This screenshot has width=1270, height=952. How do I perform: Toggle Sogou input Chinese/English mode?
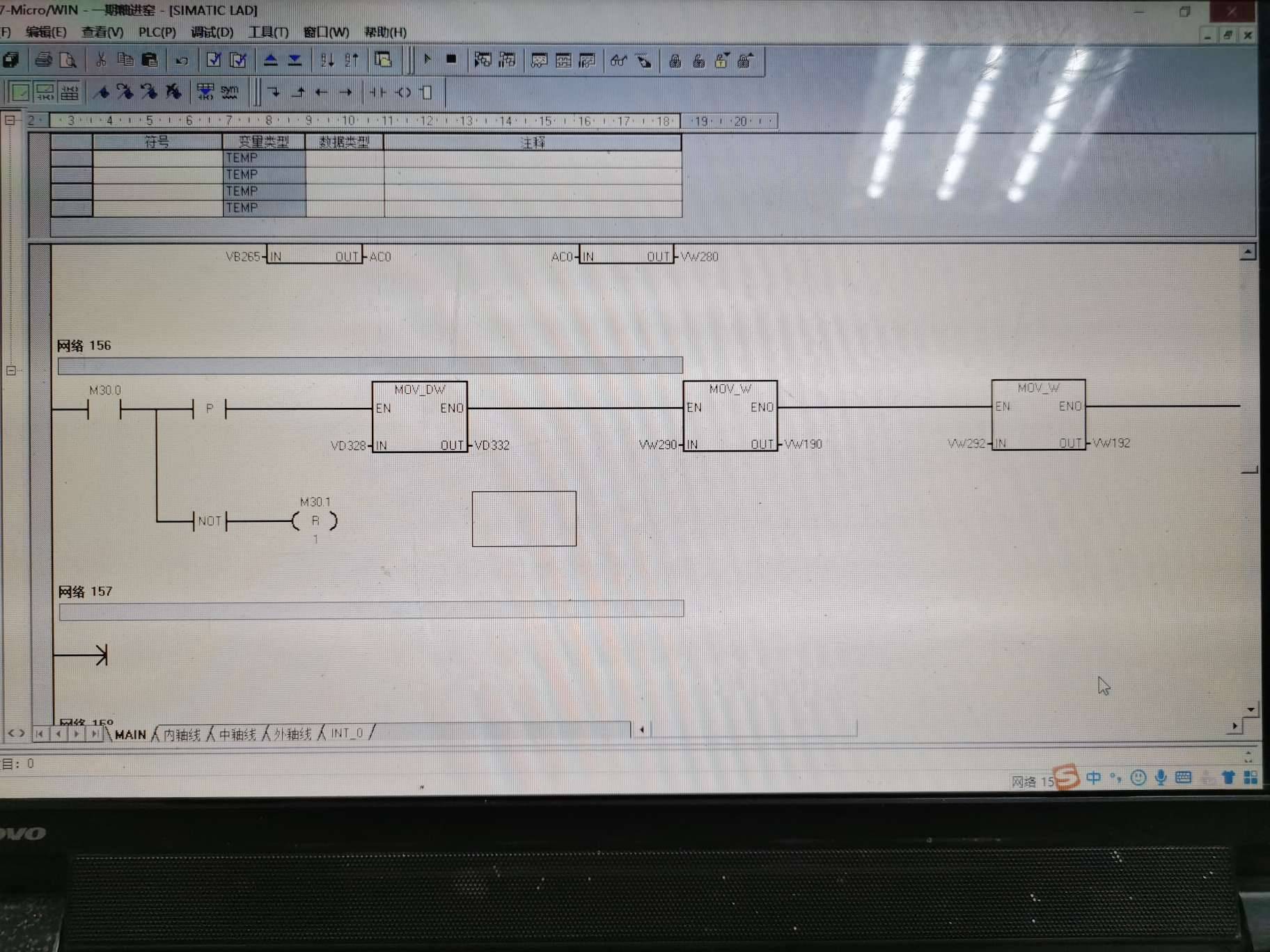tap(1094, 777)
